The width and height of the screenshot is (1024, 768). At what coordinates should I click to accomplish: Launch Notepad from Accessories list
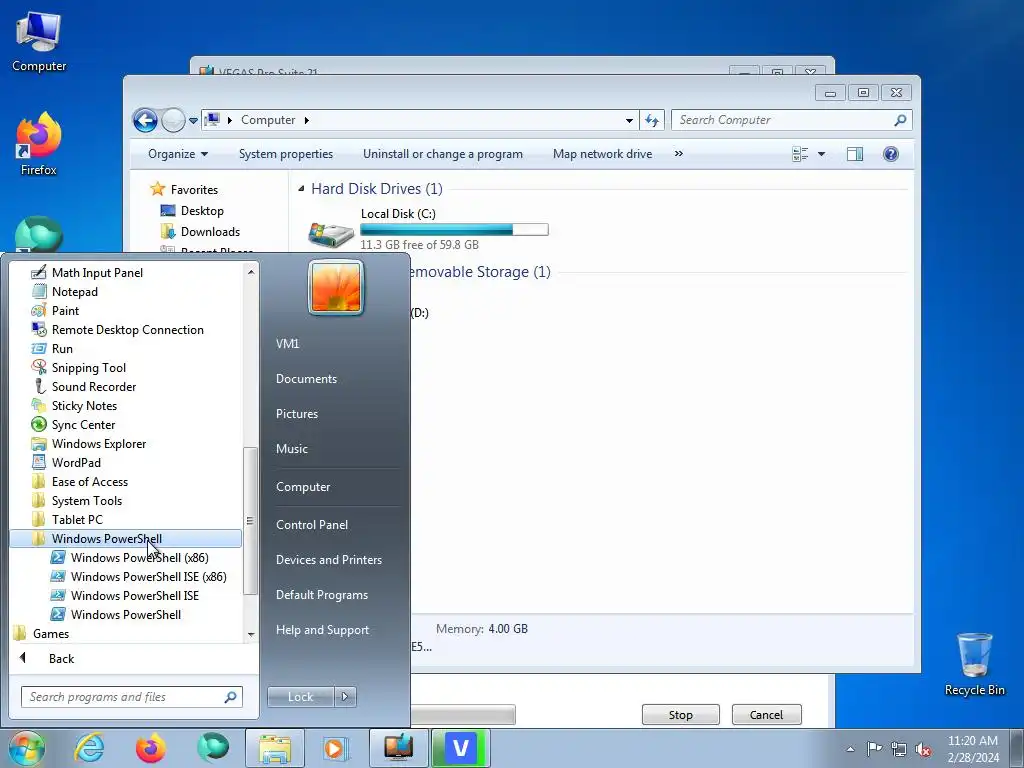[x=74, y=291]
